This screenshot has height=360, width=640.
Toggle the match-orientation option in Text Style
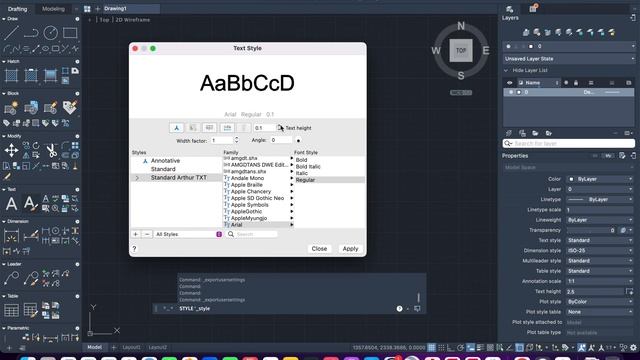click(x=193, y=128)
